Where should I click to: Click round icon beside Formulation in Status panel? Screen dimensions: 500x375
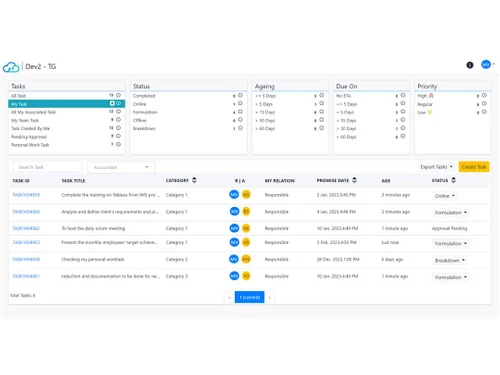coord(240,112)
